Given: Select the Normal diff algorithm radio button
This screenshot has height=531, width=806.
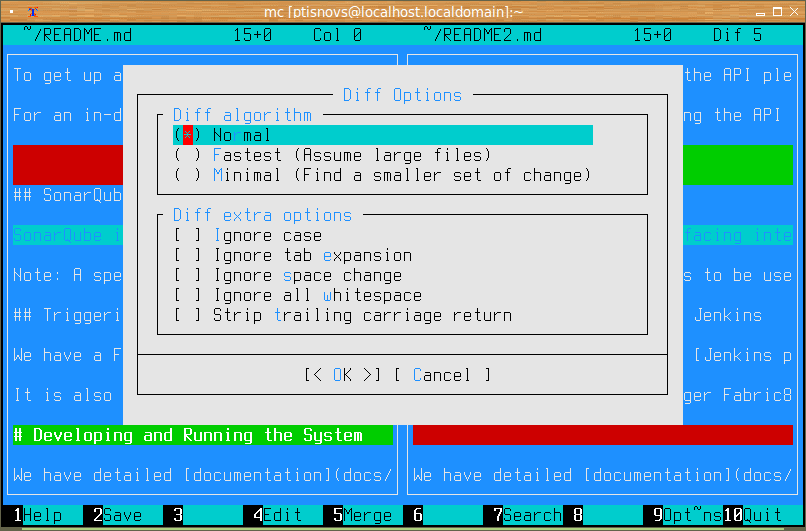Looking at the screenshot, I should (x=383, y=135).
